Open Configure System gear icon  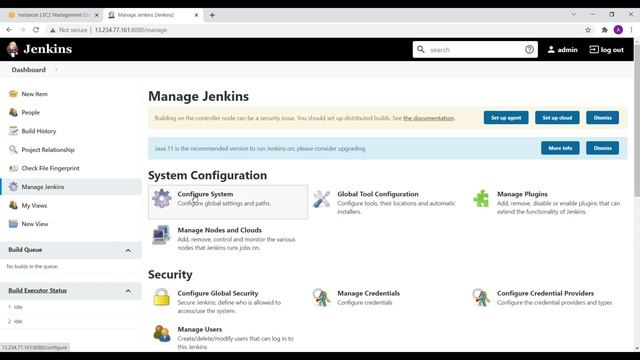(162, 198)
